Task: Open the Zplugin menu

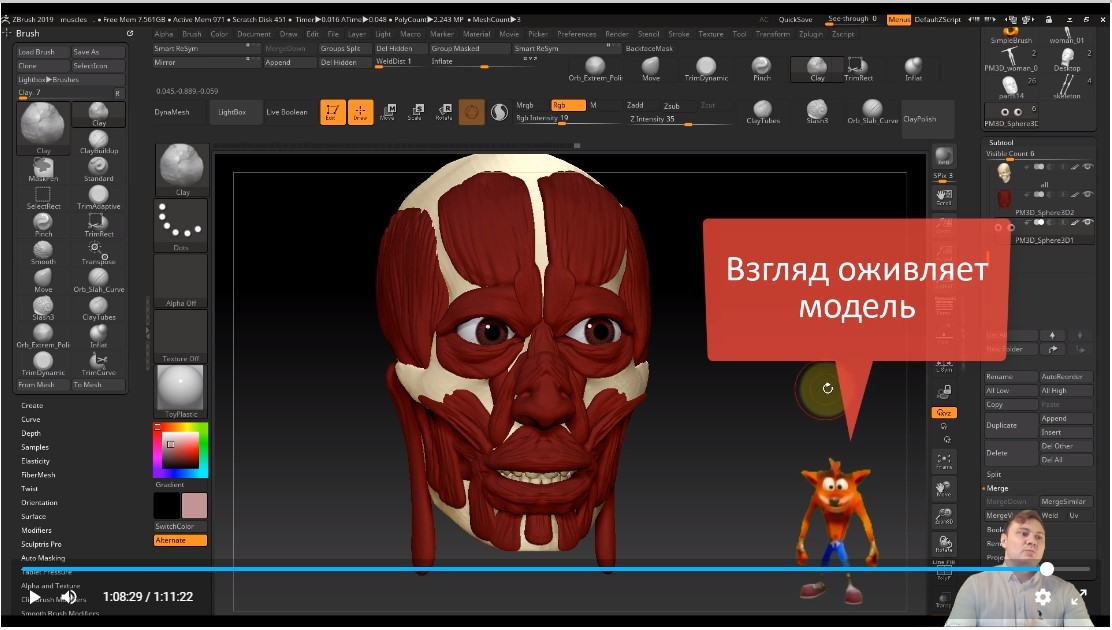Action: coord(811,34)
